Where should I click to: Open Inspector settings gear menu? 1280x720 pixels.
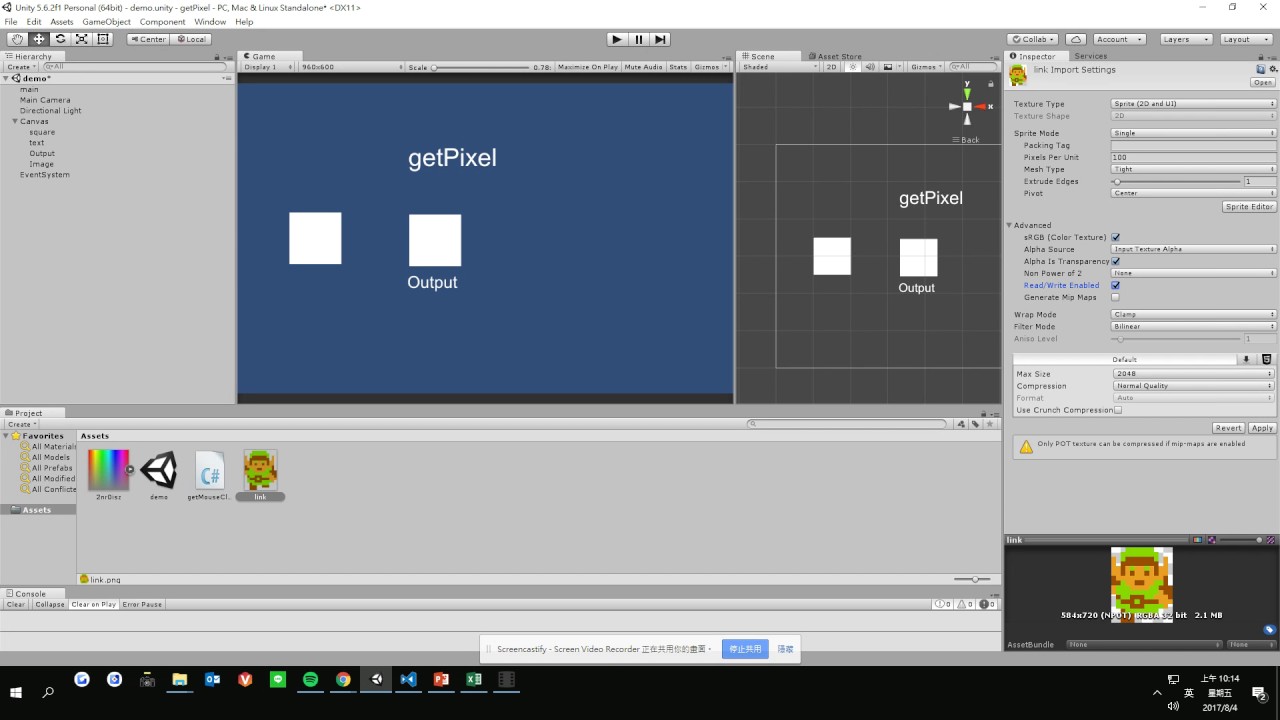pos(1272,70)
